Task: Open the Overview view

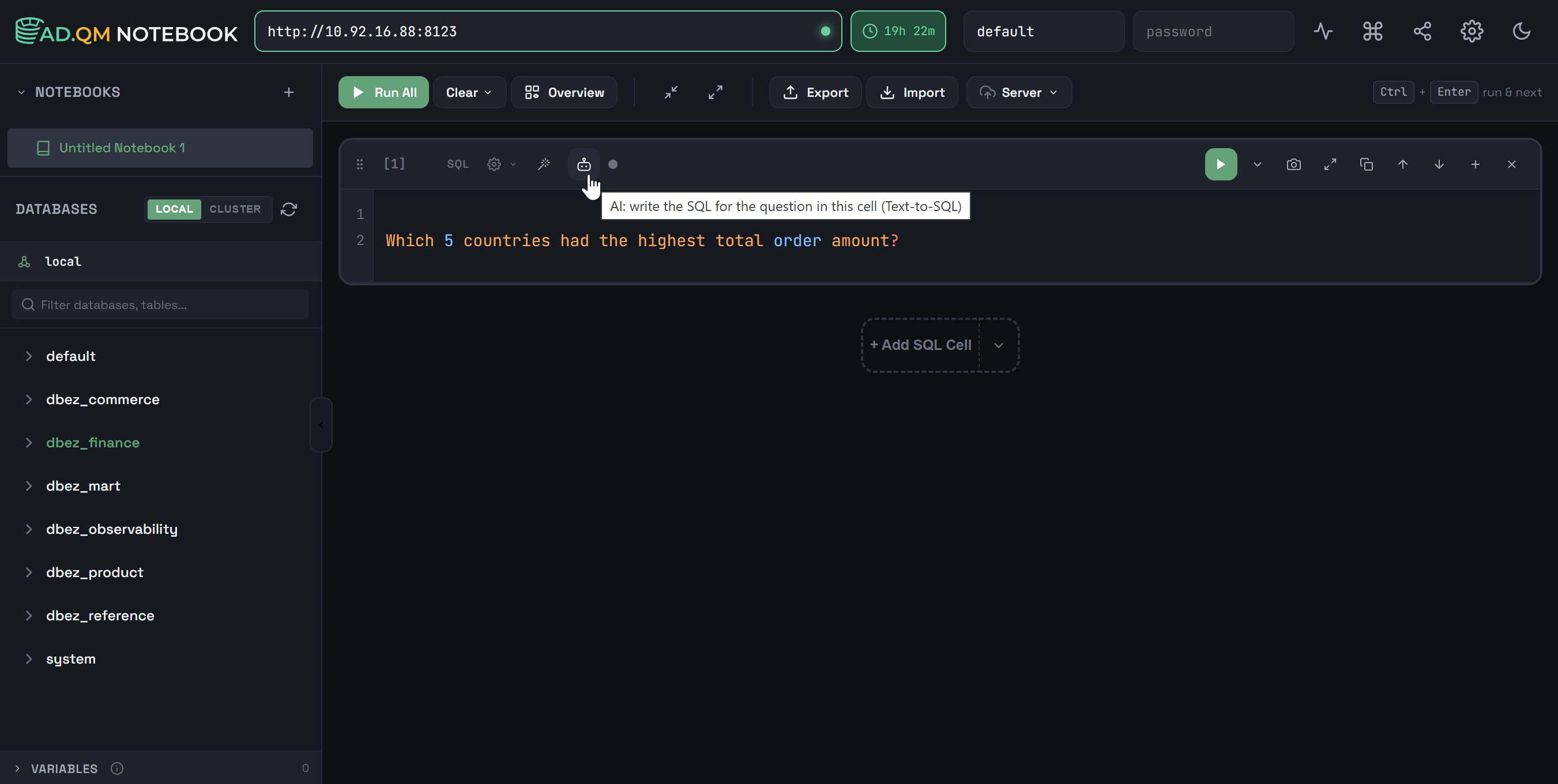Action: coord(564,92)
